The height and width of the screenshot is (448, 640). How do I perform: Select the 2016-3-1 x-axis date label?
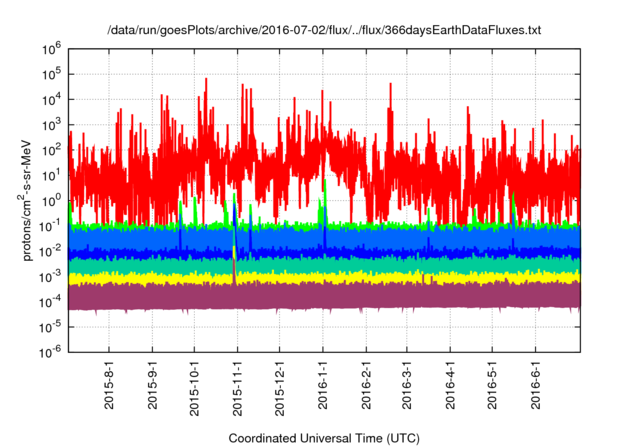407,385
